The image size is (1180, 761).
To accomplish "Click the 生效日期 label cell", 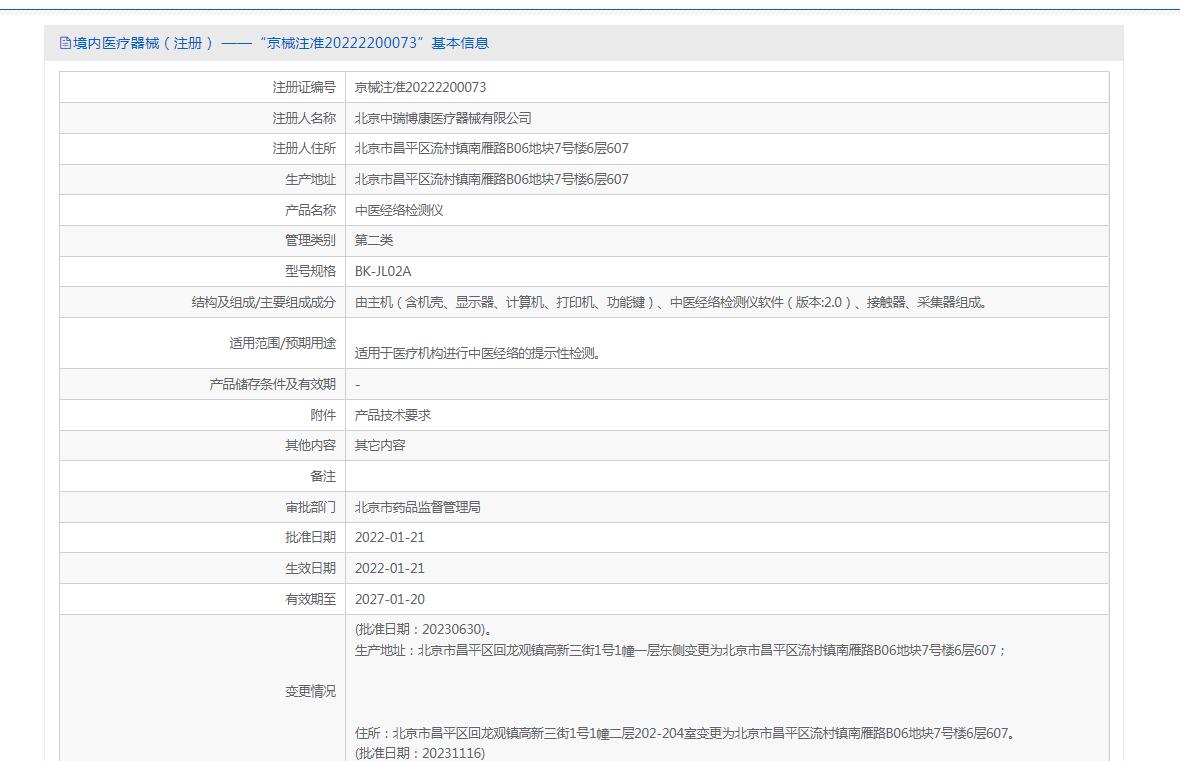I will coord(202,568).
